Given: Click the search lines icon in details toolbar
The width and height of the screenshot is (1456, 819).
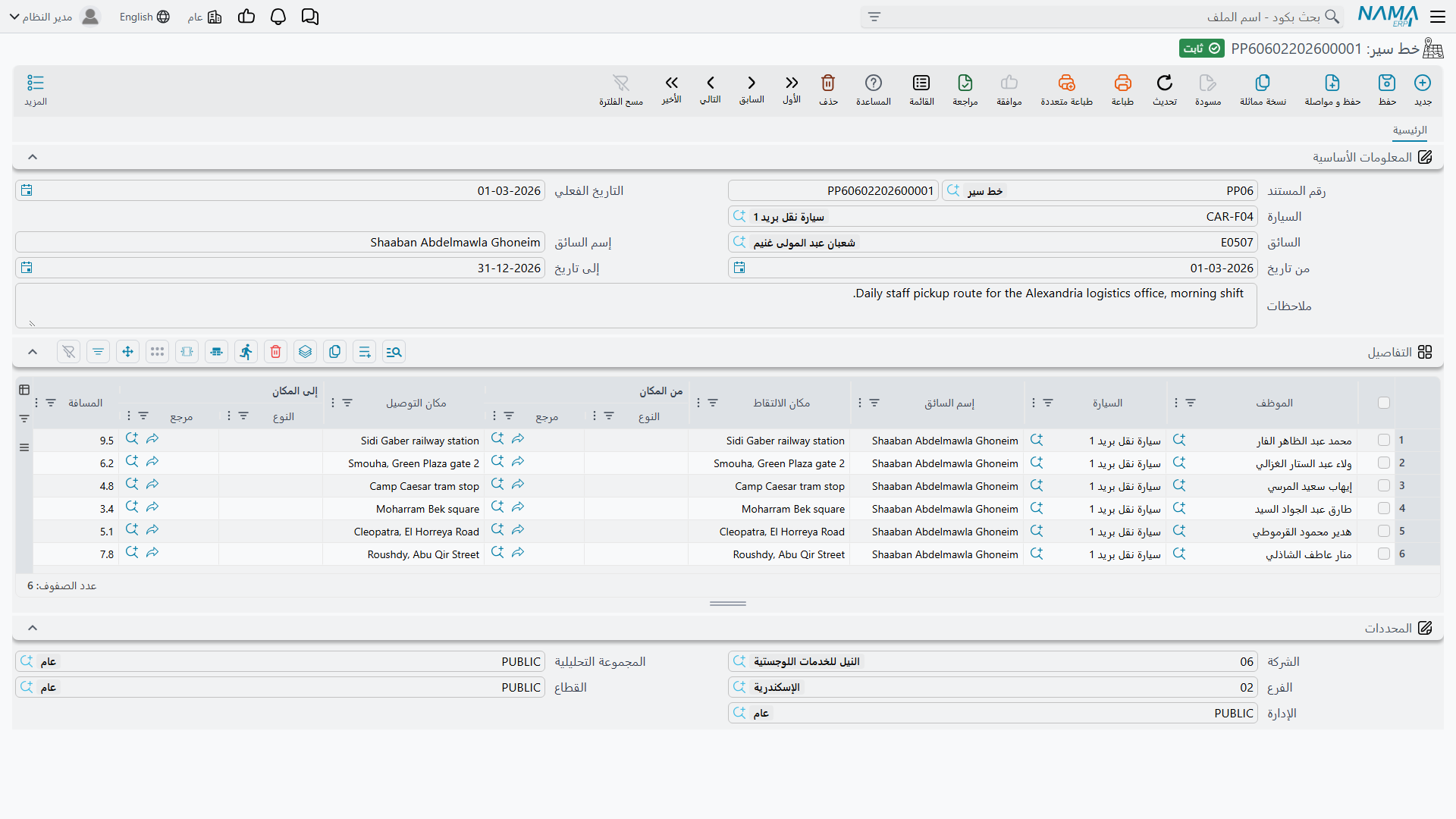Looking at the screenshot, I should point(394,352).
